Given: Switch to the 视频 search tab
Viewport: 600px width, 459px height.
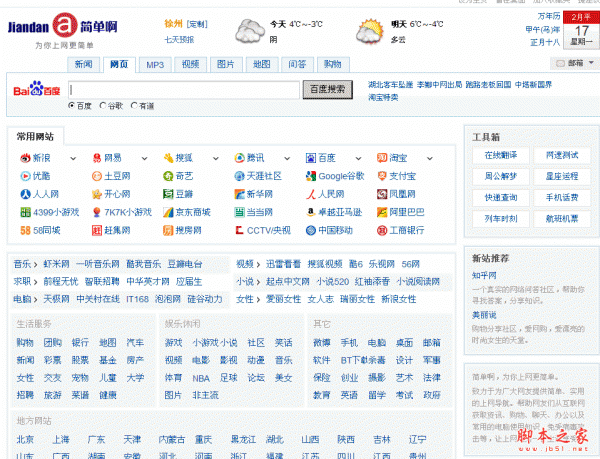Looking at the screenshot, I should (191, 64).
